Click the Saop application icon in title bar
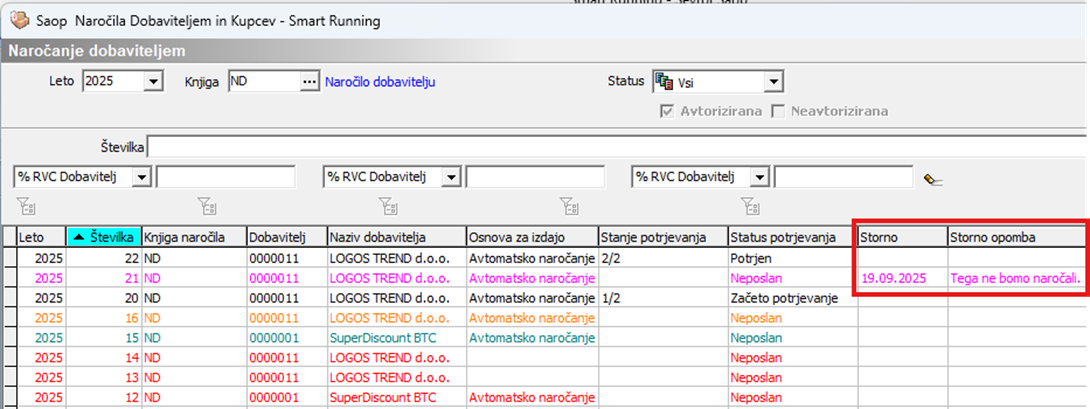Screen dimensions: 1090x409 [20, 21]
